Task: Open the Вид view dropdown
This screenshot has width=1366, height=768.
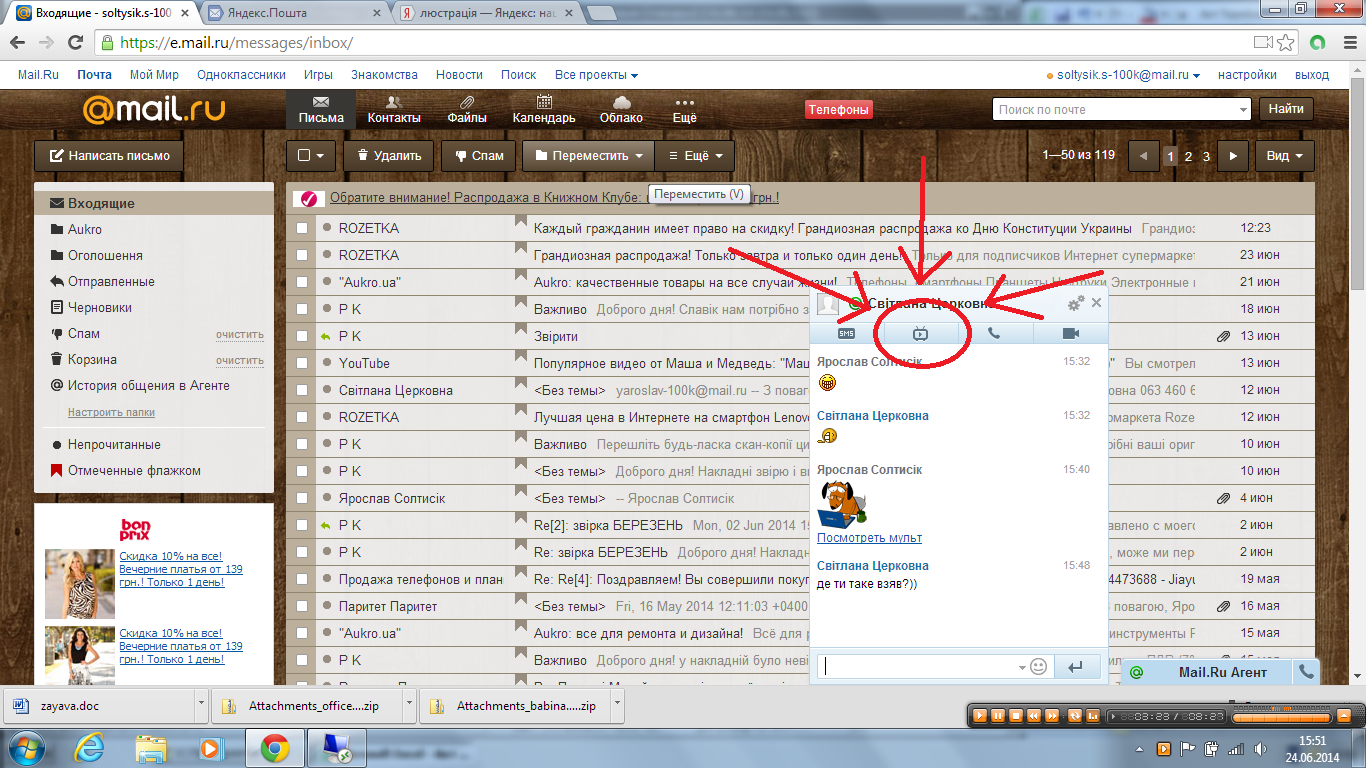Action: click(1285, 156)
